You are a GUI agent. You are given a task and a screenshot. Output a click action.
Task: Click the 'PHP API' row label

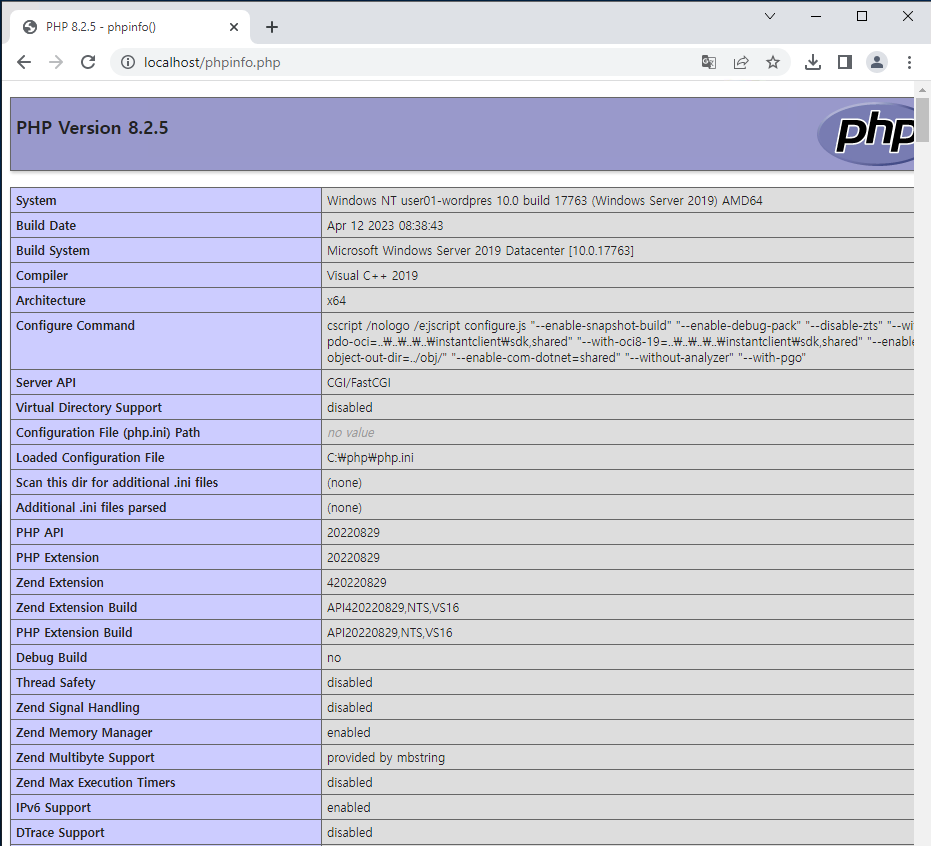(x=40, y=533)
